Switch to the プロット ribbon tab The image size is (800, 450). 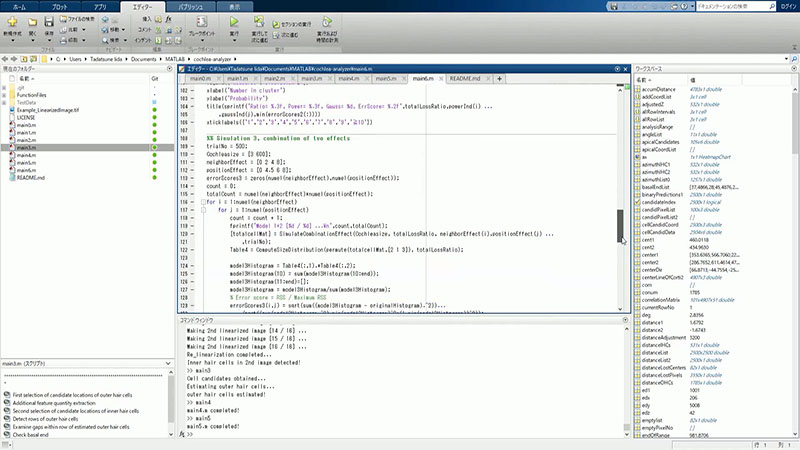pyautogui.click(x=60, y=7)
